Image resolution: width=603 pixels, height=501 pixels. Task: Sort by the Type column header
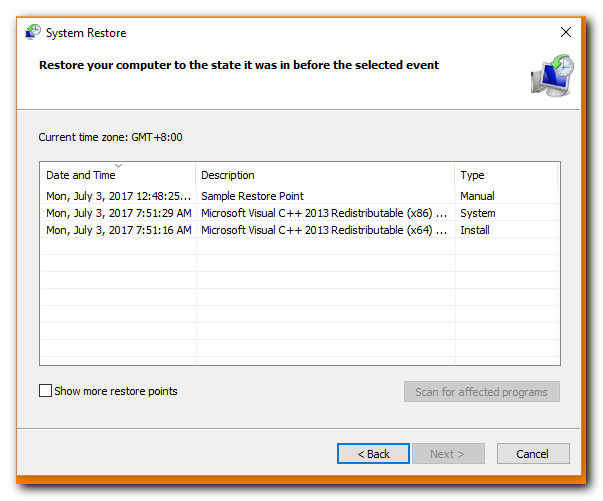click(x=506, y=175)
